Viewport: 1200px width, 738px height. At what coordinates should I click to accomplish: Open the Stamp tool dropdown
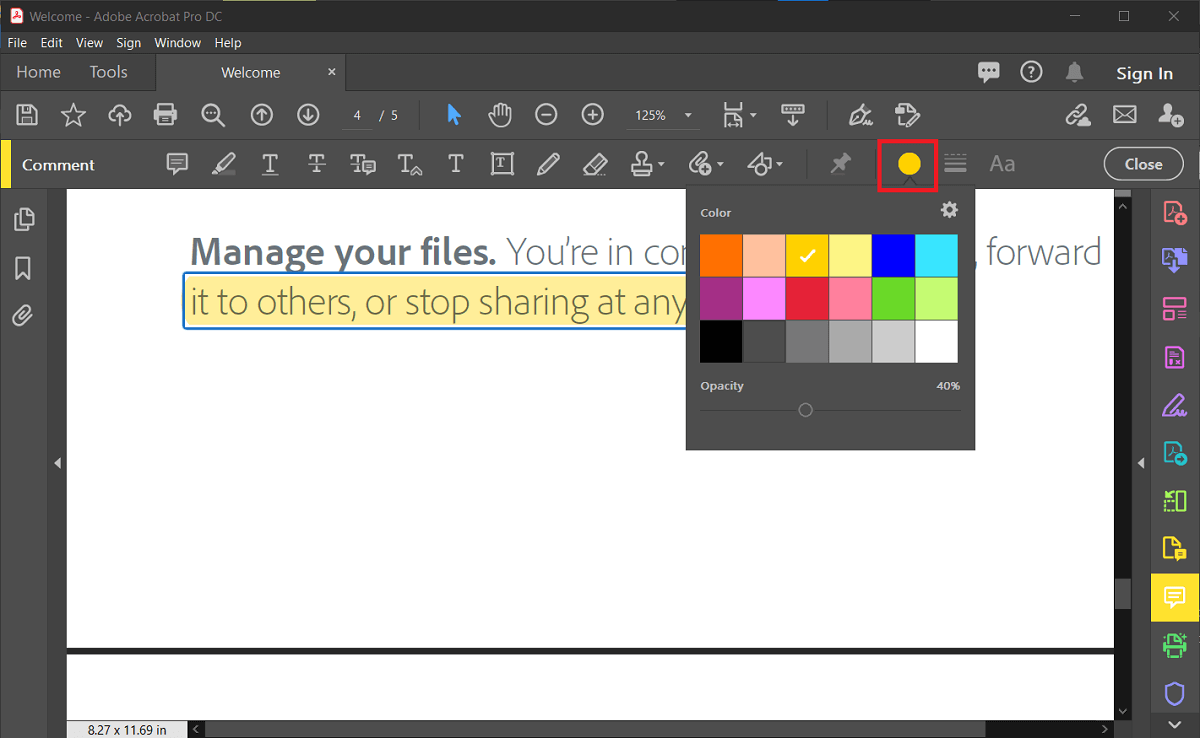tap(644, 163)
